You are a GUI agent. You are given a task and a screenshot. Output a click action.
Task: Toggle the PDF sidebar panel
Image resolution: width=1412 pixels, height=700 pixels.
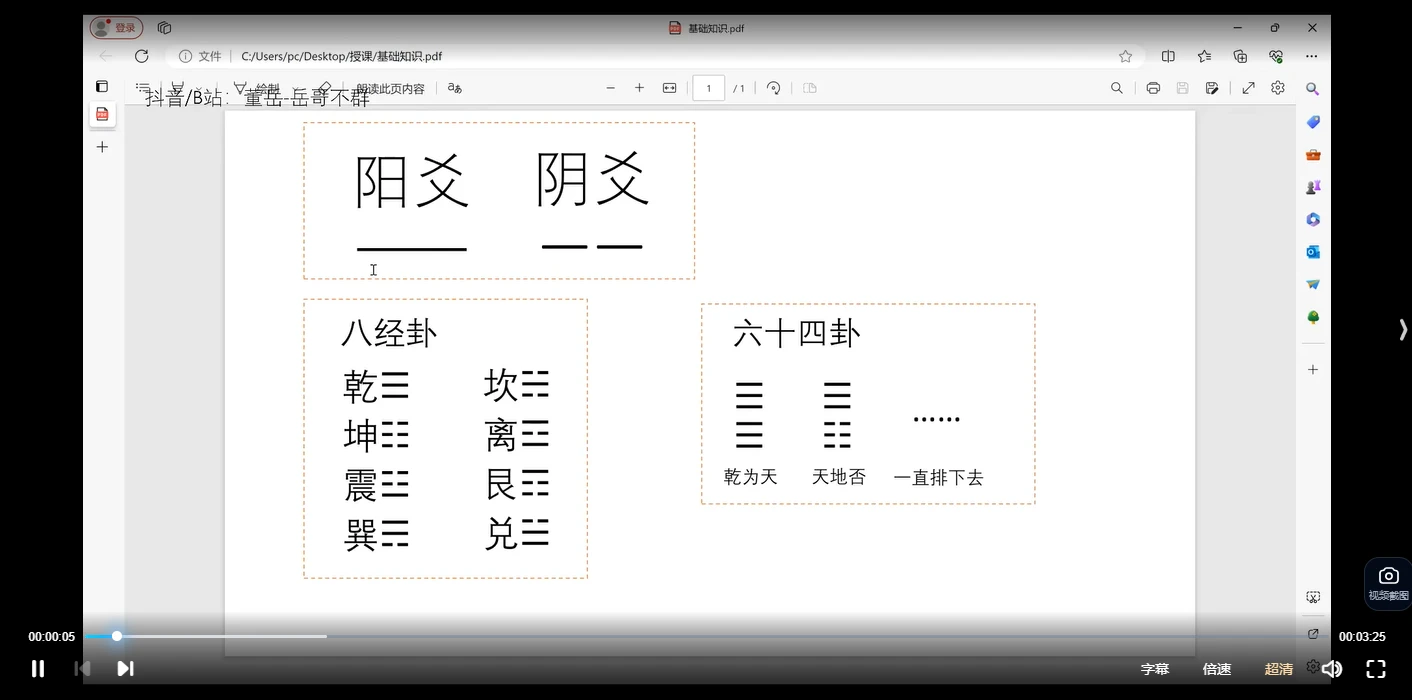click(x=102, y=87)
